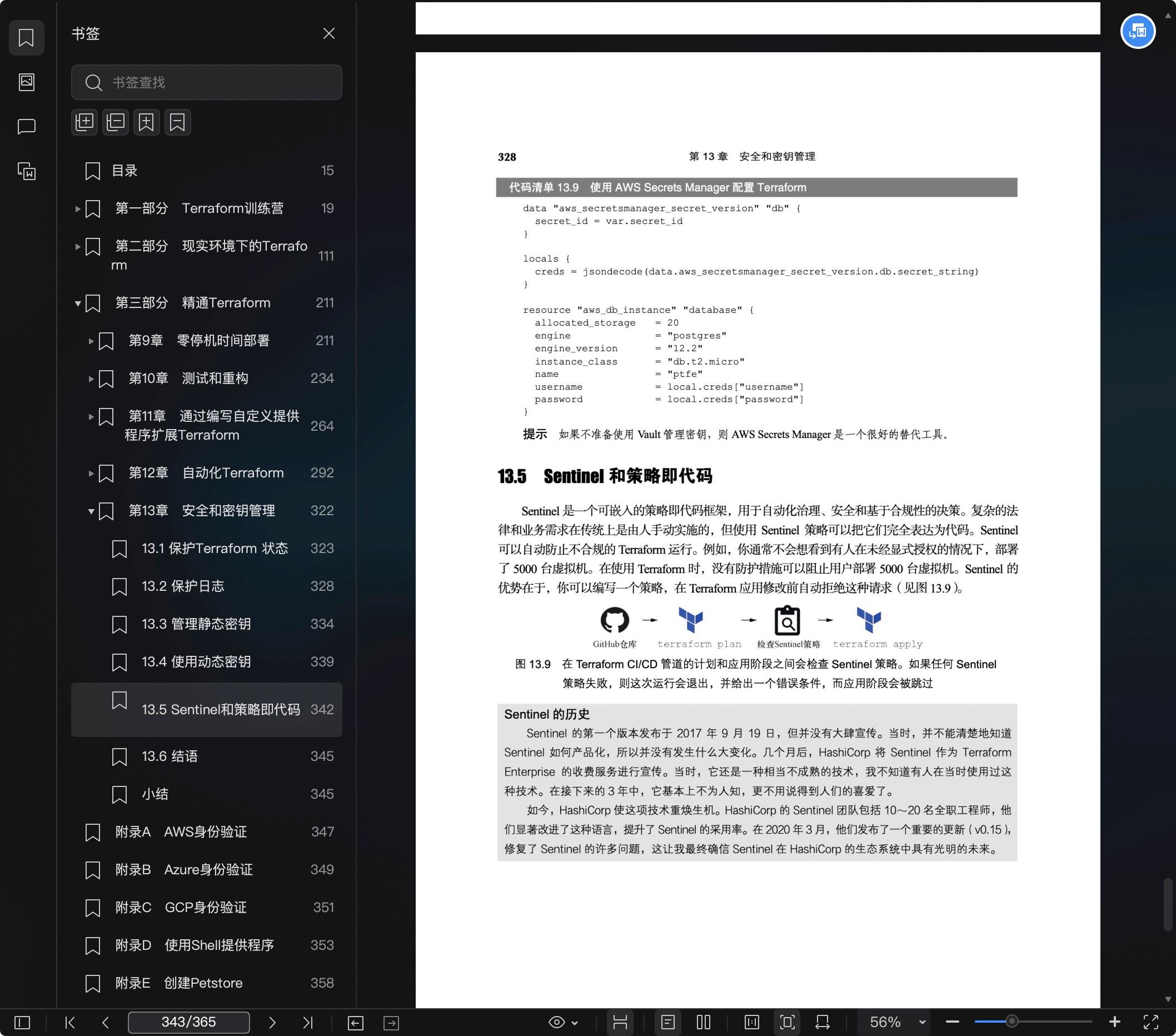Expand 第11章 通过编写自定义提供程序 bookmark
The width and height of the screenshot is (1176, 1036).
pos(91,416)
